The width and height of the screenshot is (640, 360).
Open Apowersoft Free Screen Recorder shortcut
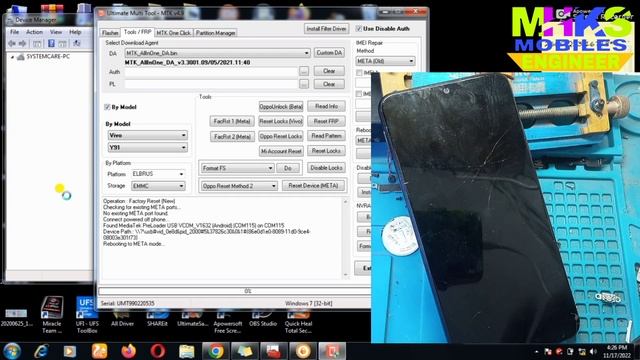[228, 320]
